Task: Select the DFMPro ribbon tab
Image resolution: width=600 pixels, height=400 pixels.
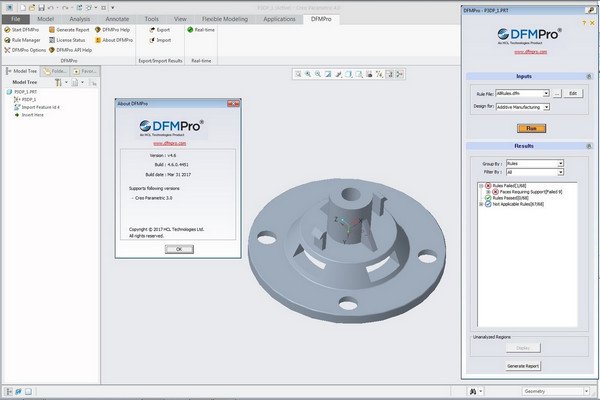Action: coord(321,19)
